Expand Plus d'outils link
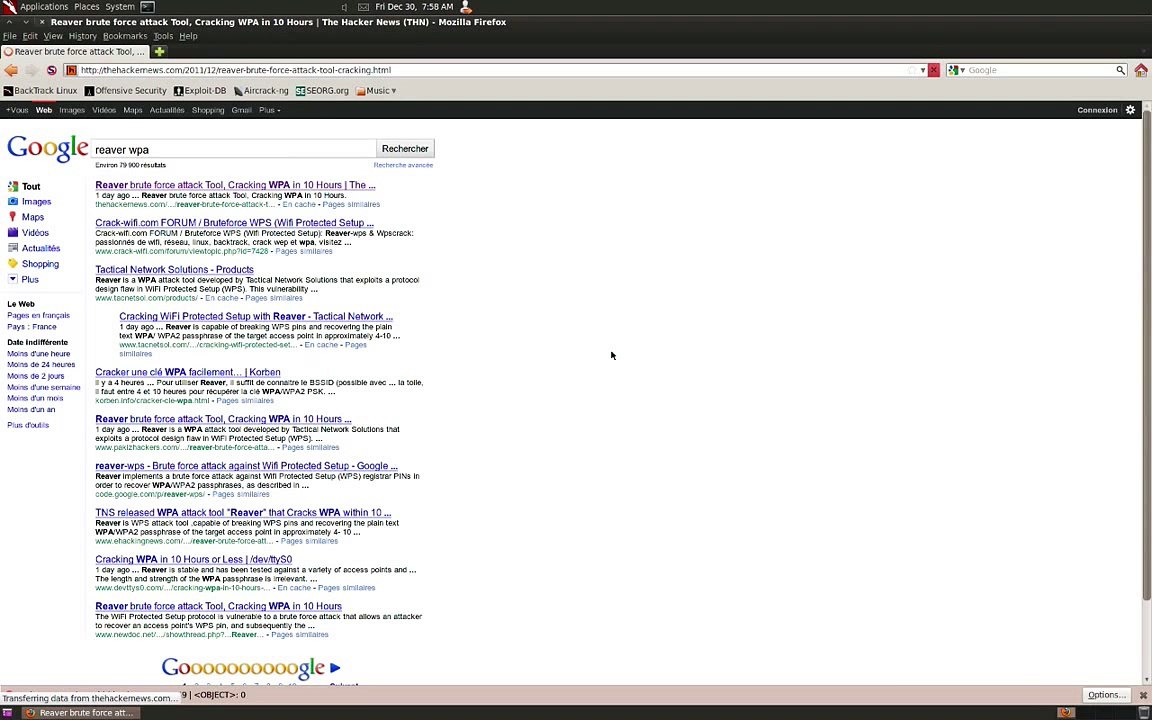The image size is (1152, 720). 28,425
